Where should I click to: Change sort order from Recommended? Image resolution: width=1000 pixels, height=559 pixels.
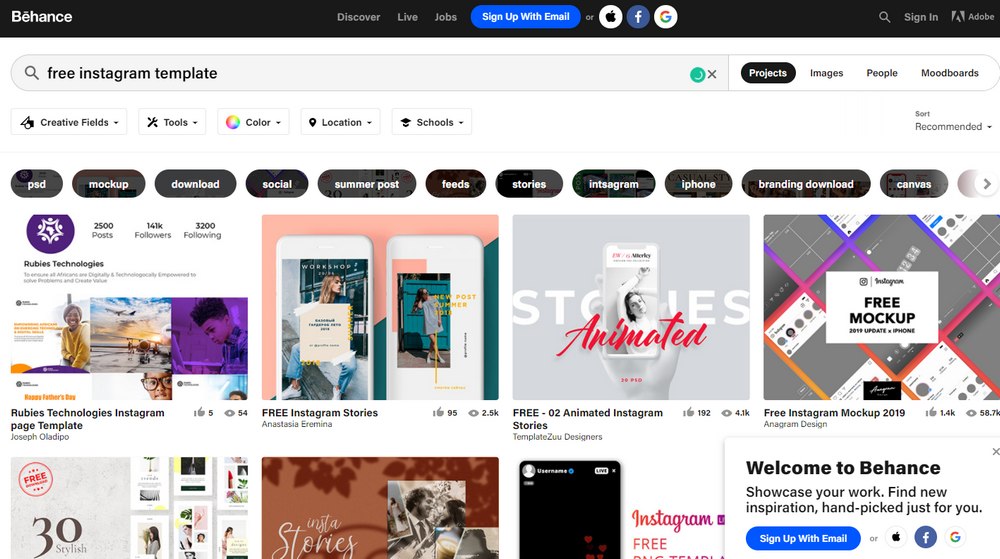(x=953, y=126)
